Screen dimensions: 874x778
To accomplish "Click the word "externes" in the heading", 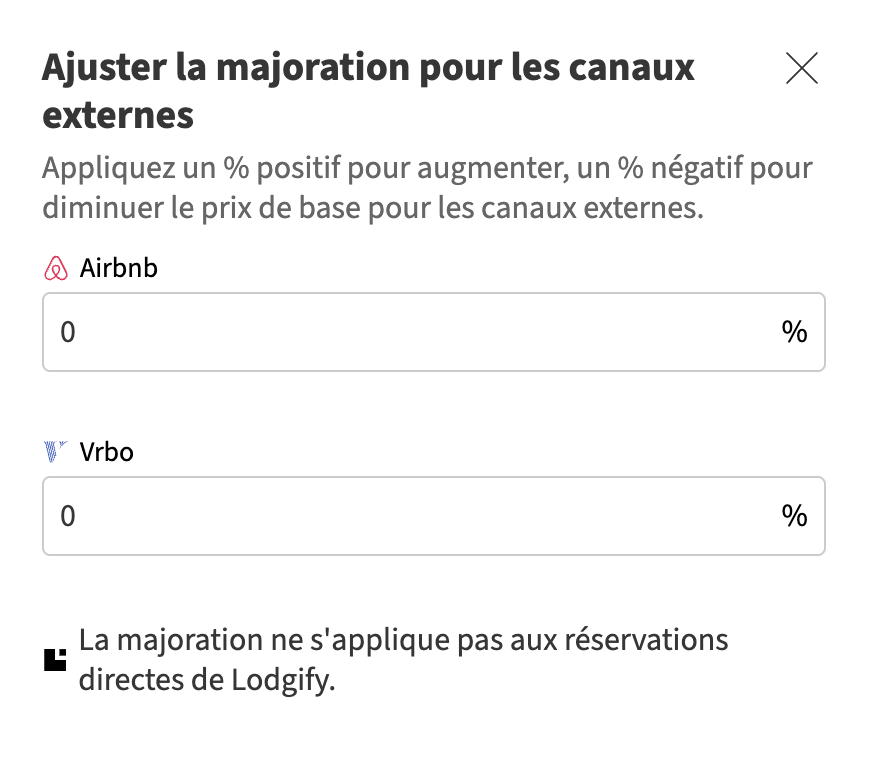I will point(118,115).
